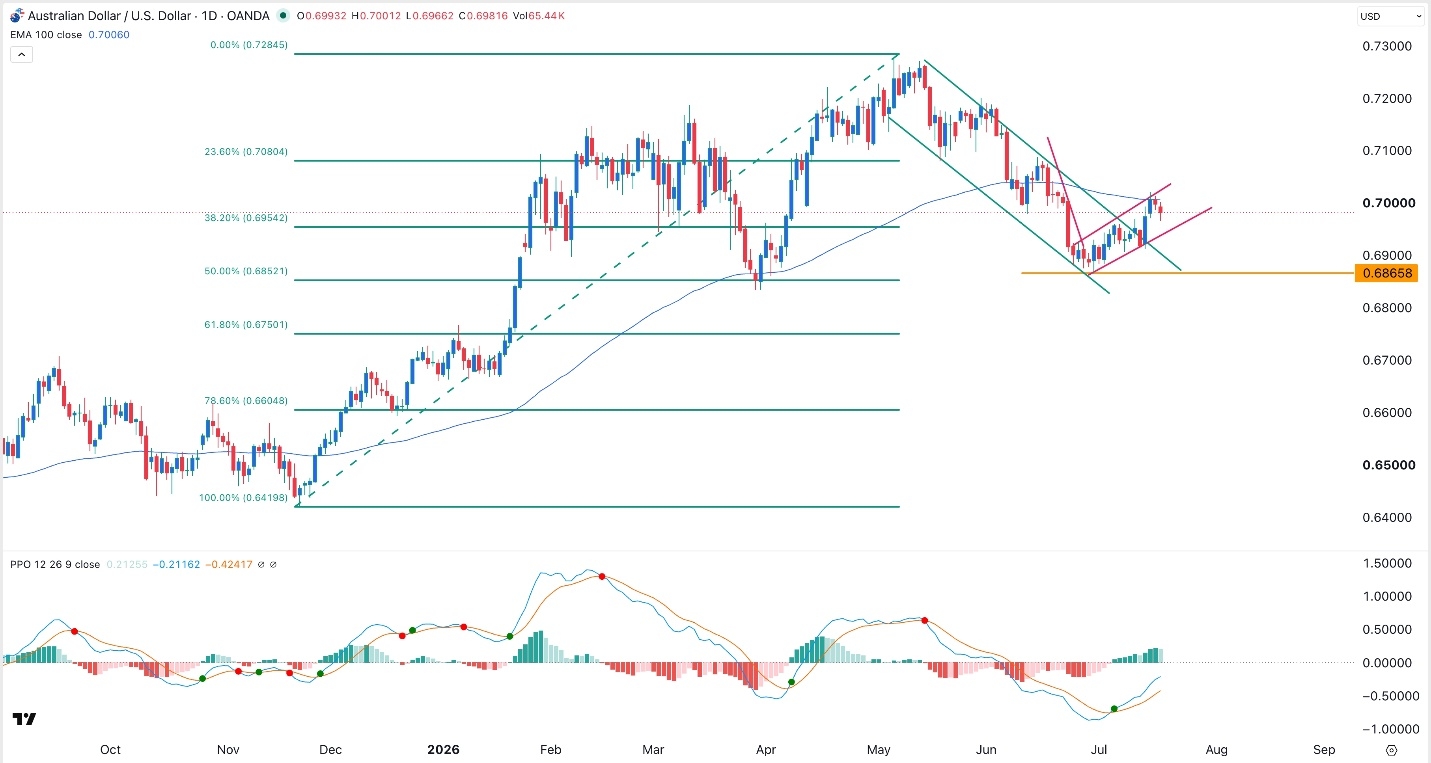Screen dimensions: 1431x763
Task: Click the AUD/USD flag symbol icon
Action: click(17, 15)
